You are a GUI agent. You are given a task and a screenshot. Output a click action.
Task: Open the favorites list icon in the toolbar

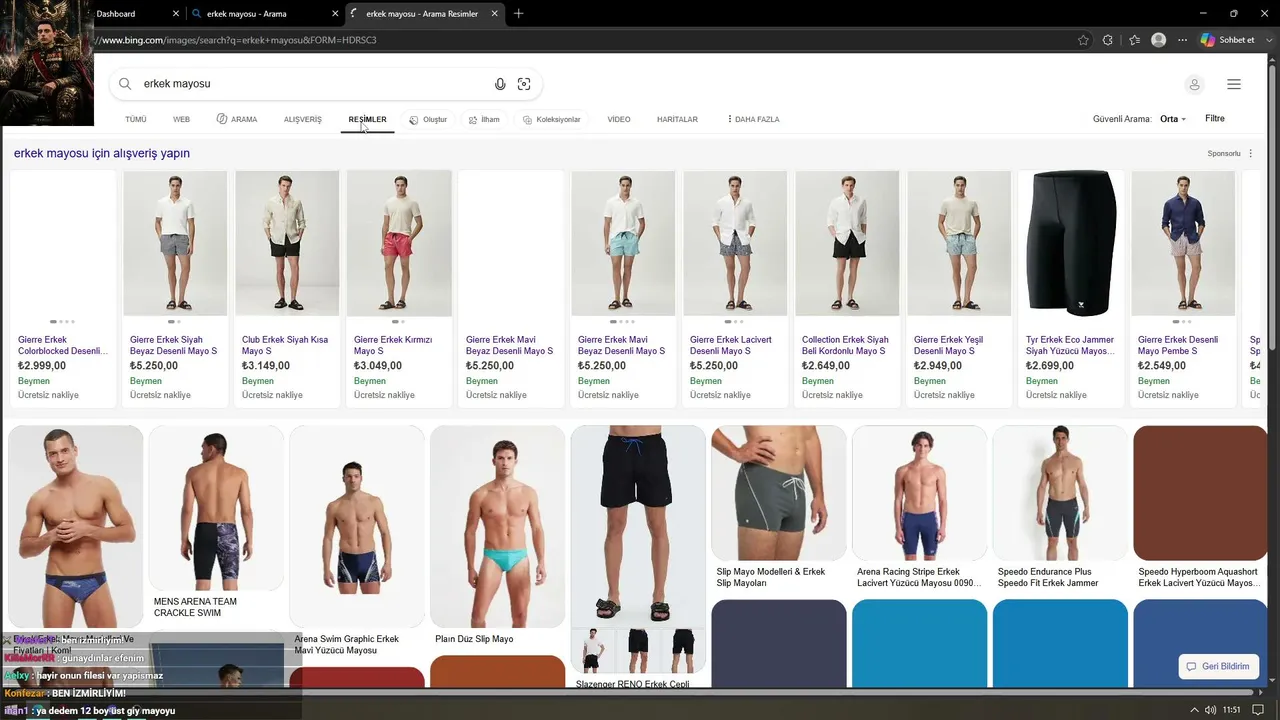tap(1134, 40)
